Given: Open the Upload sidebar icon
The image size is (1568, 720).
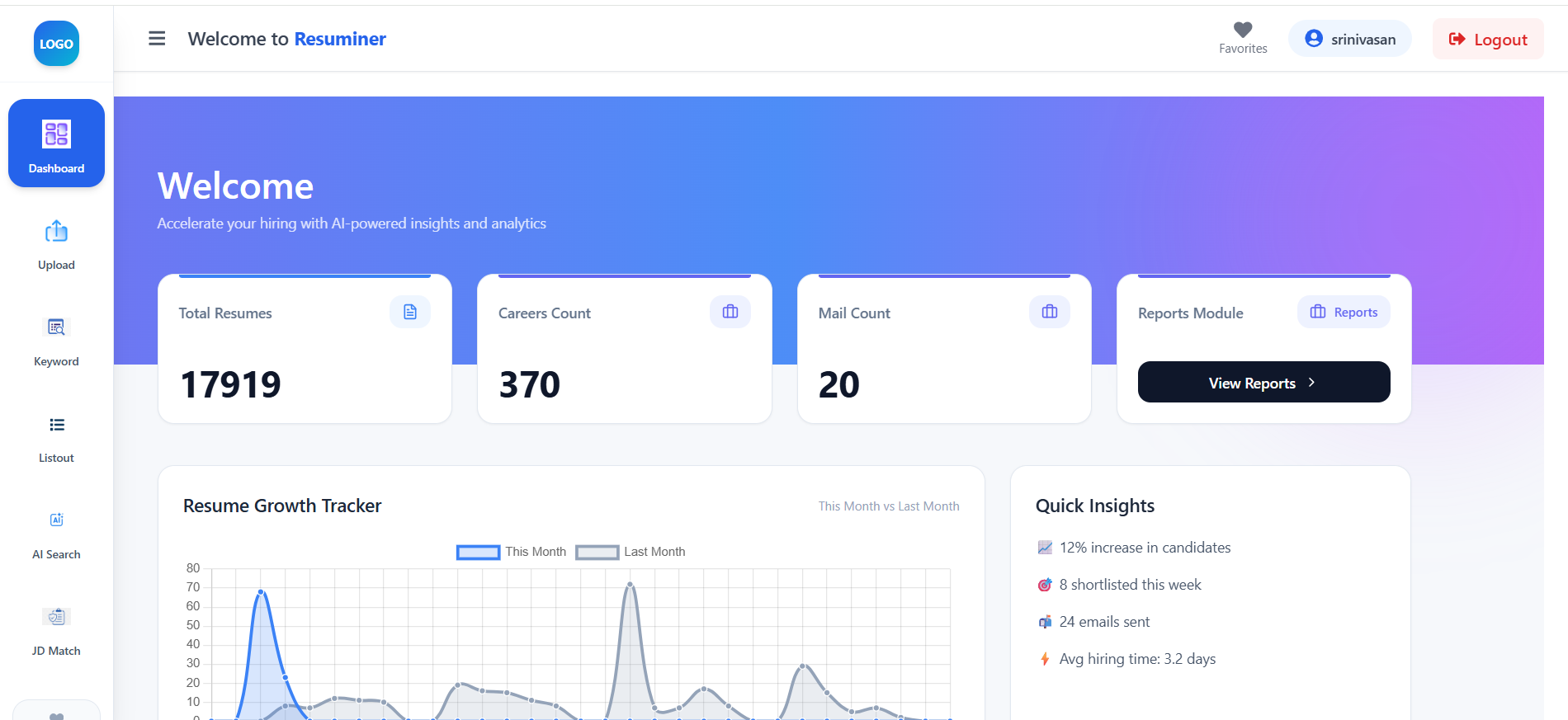Looking at the screenshot, I should (x=56, y=232).
